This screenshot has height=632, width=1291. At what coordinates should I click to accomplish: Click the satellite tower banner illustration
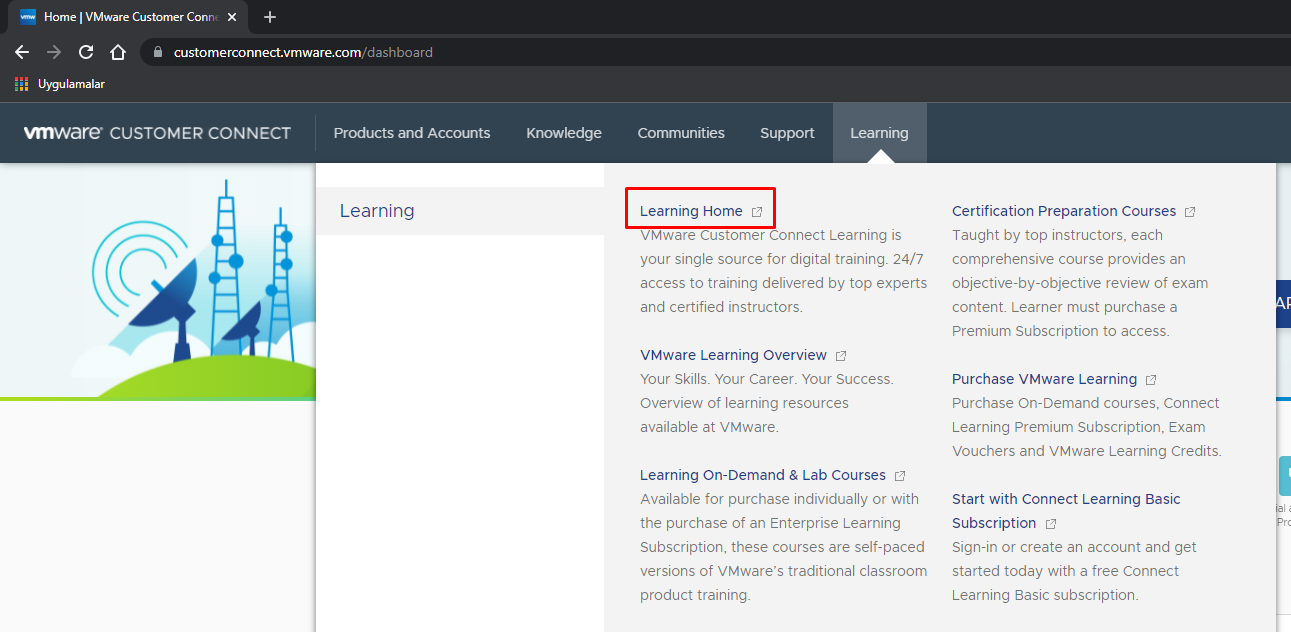pos(158,283)
